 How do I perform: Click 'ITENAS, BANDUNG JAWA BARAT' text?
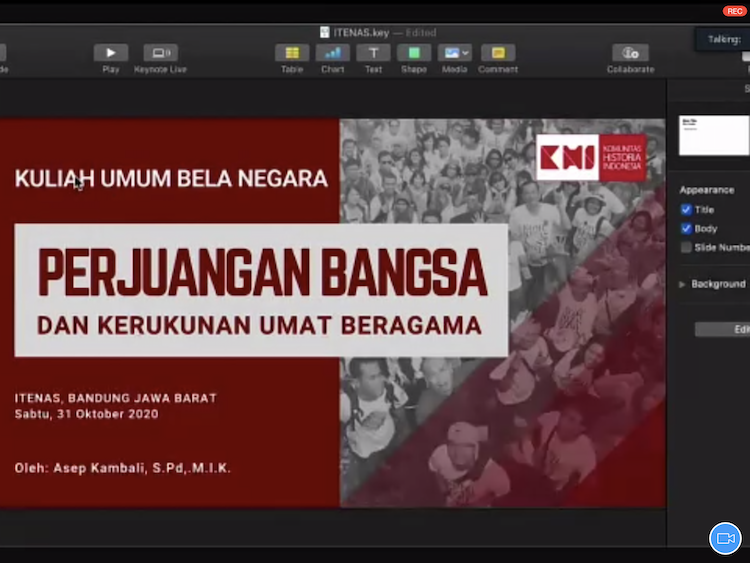click(116, 398)
